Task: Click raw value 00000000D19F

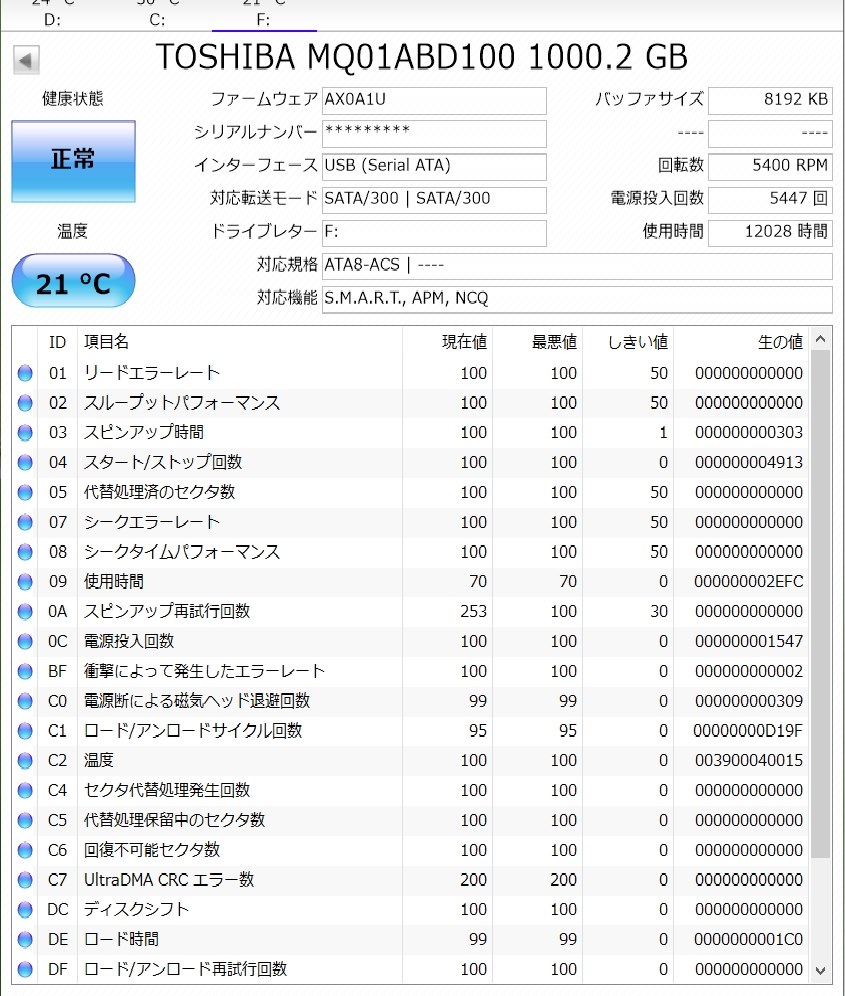Action: [x=748, y=731]
